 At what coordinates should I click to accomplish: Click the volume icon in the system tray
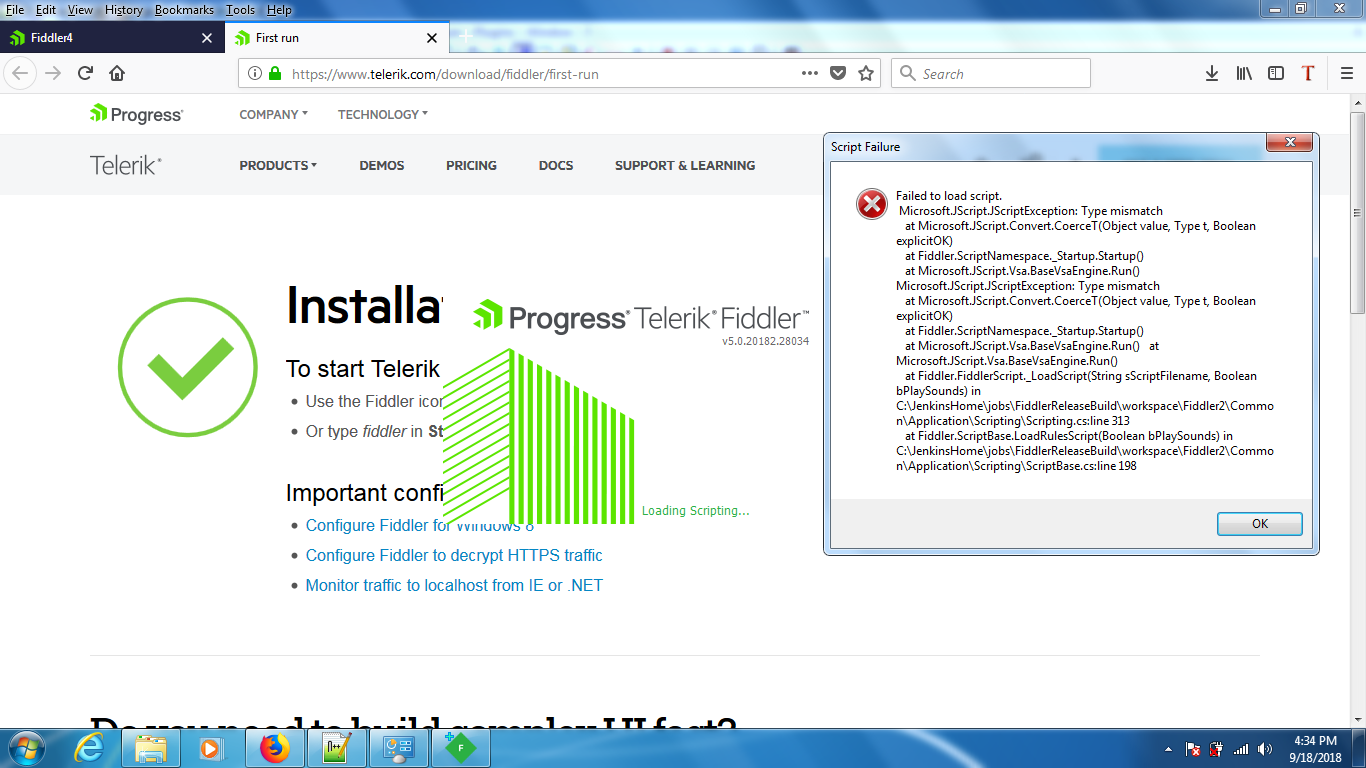(x=1265, y=749)
